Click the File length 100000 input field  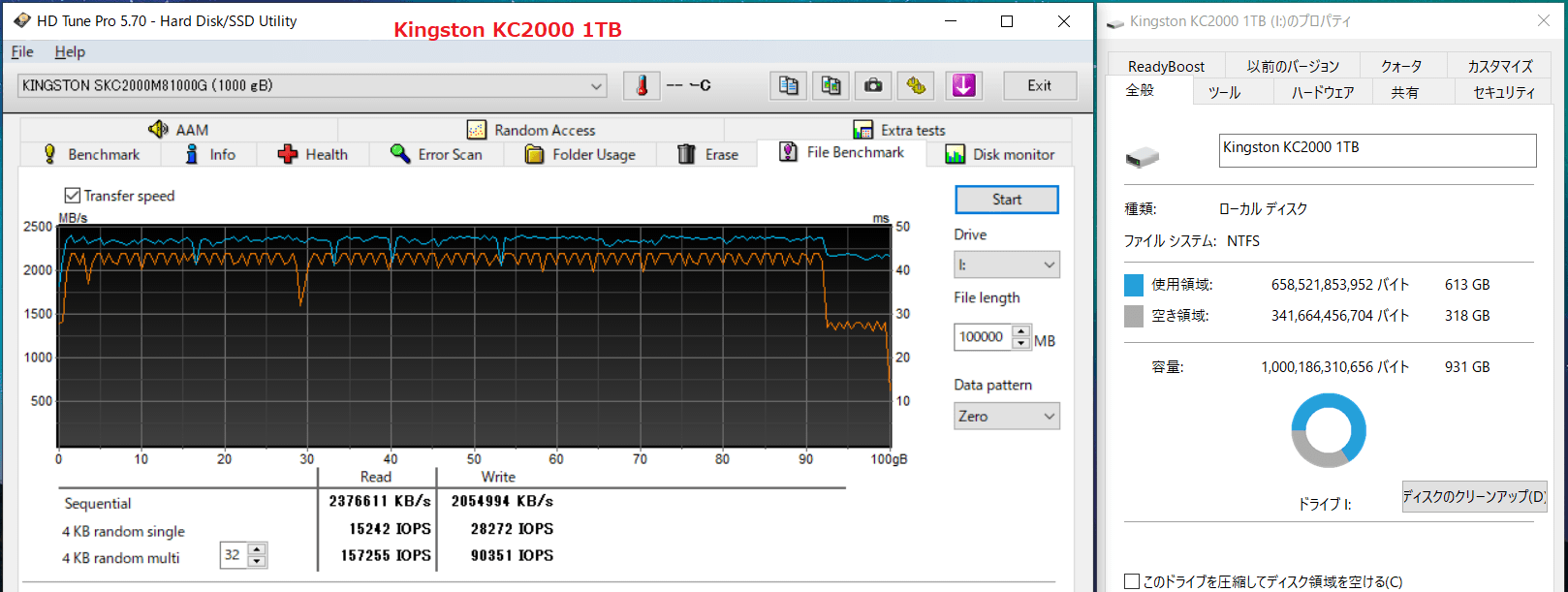983,337
